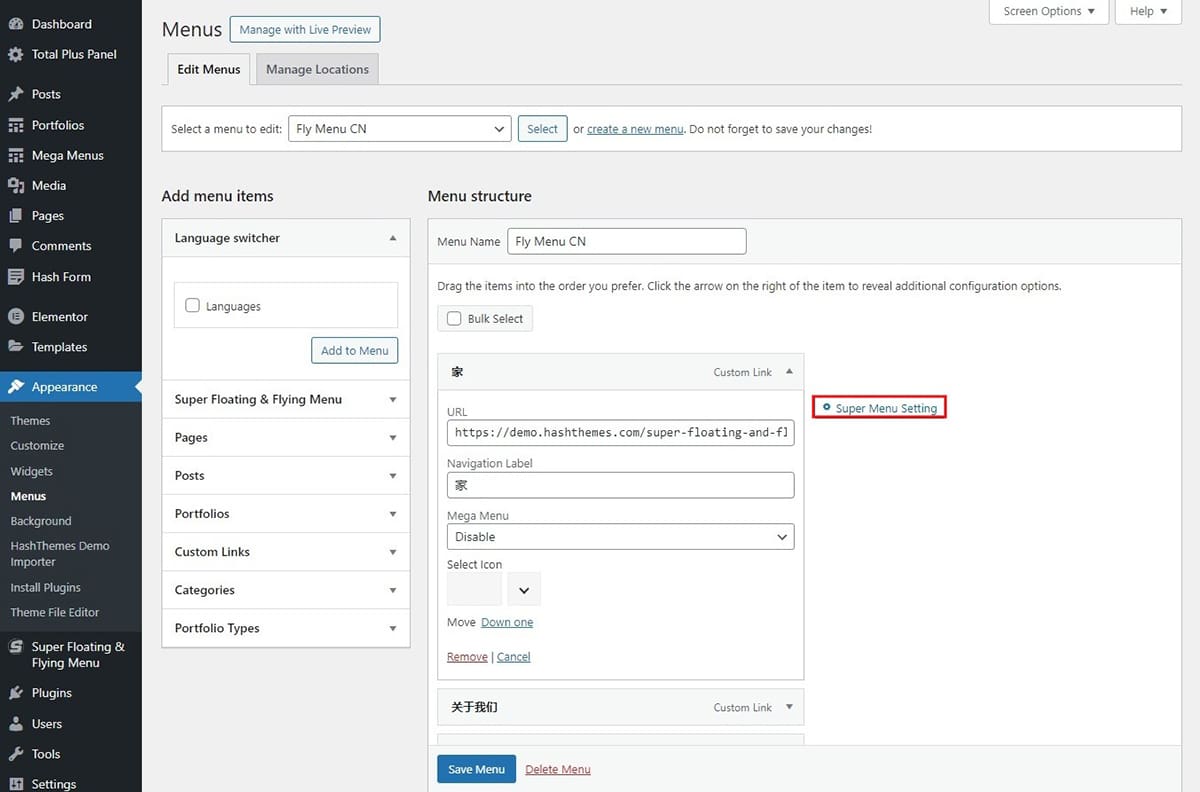The width and height of the screenshot is (1200, 792).
Task: Expand the Posts accordion panel
Action: point(286,475)
